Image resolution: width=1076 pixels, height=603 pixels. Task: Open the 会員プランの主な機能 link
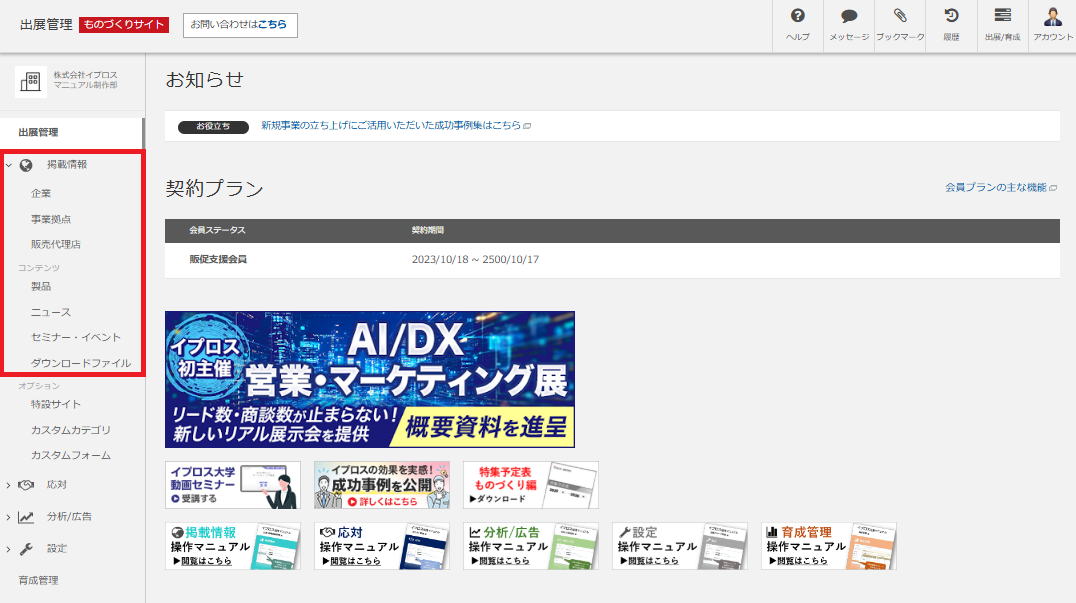1000,187
